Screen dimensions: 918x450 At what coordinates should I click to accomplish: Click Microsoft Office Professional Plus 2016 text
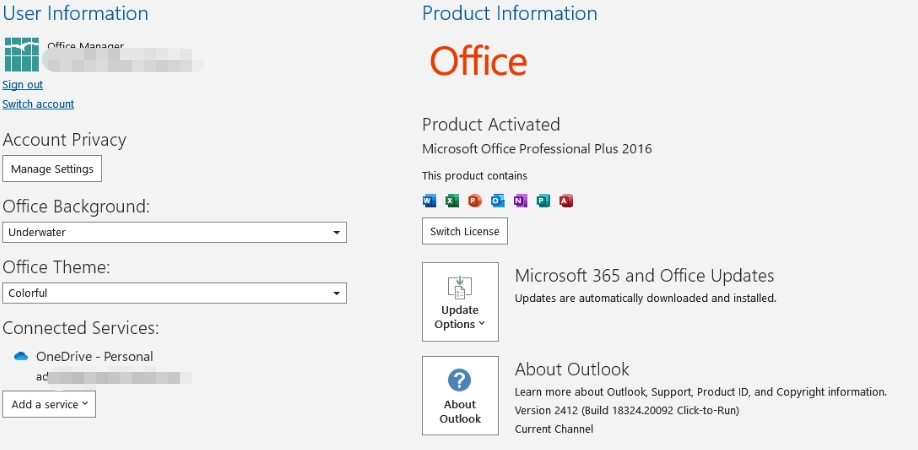click(537, 149)
